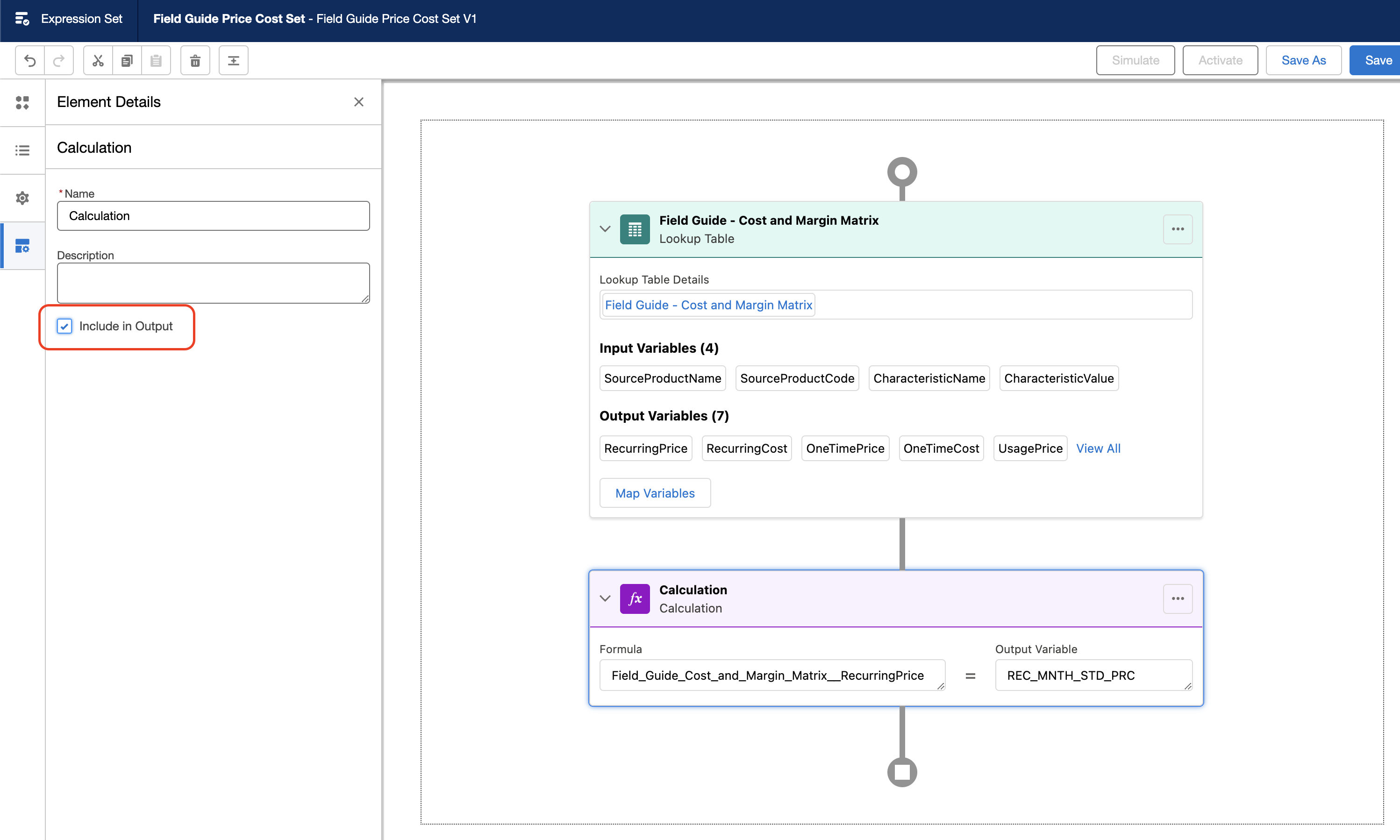Click the Cut scissors icon
The height and width of the screenshot is (840, 1400).
click(98, 60)
